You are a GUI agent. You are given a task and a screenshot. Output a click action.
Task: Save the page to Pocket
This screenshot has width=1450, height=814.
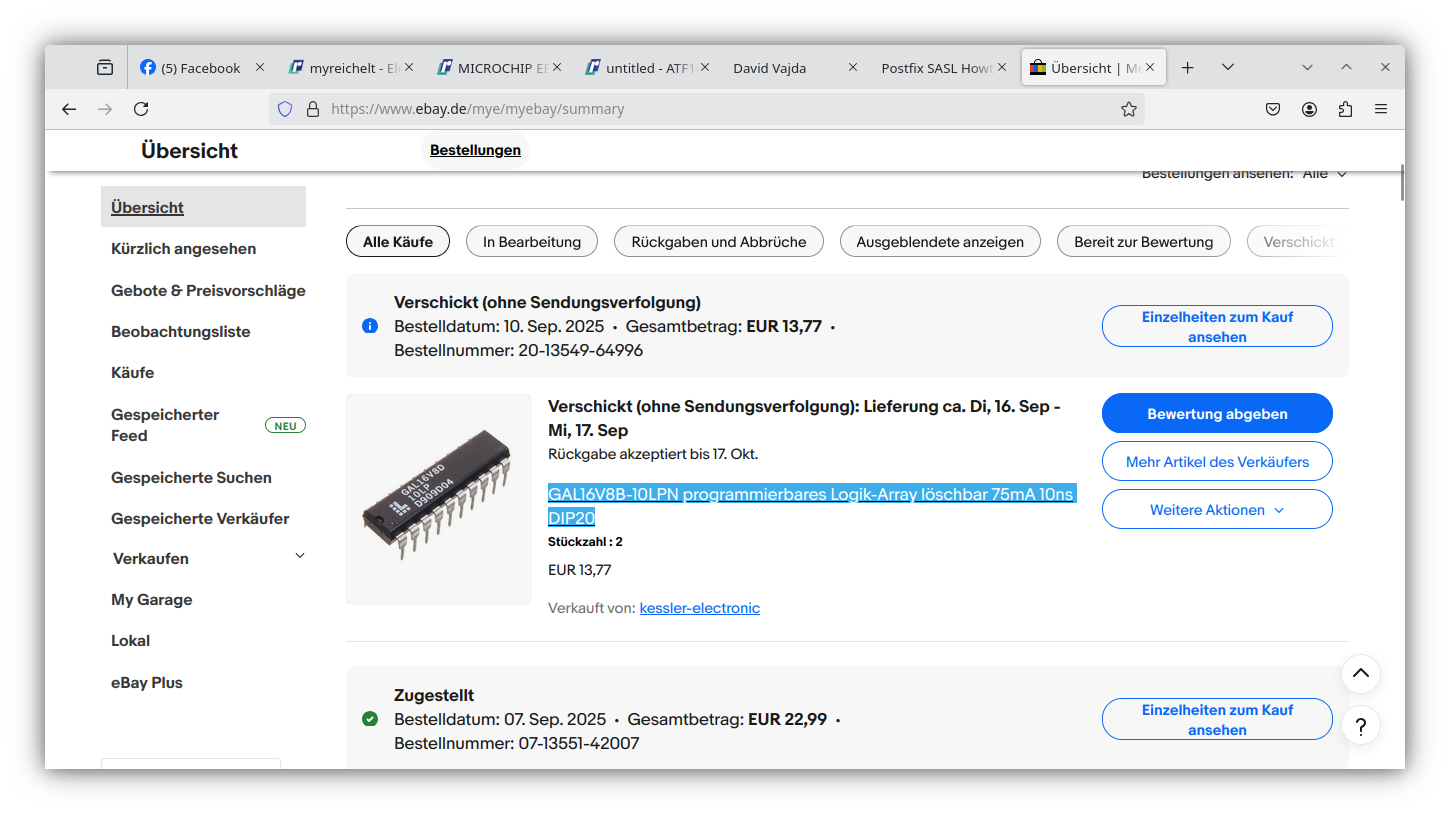coord(1272,109)
